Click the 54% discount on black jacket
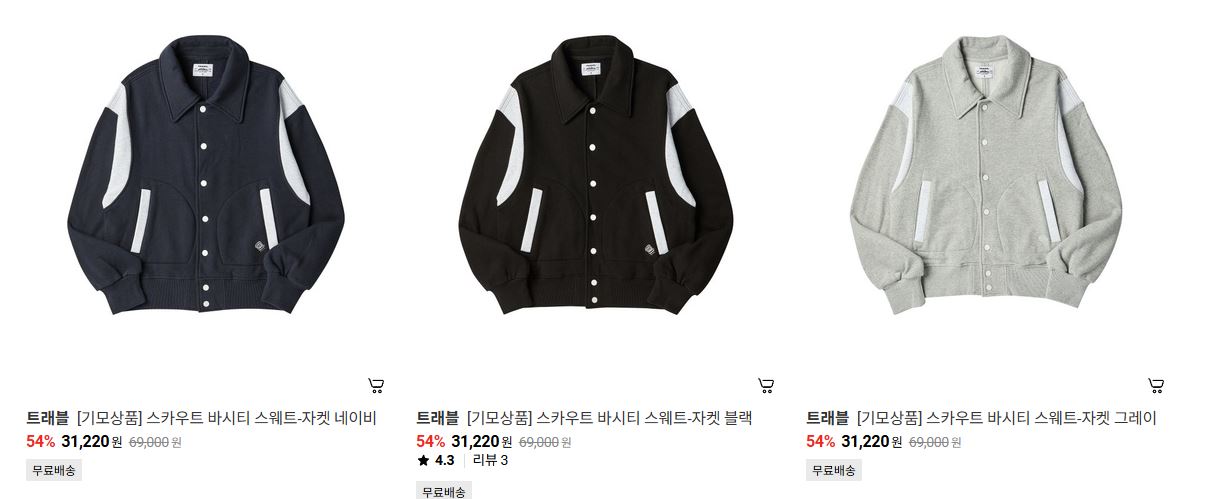The width and height of the screenshot is (1207, 499). pos(431,441)
